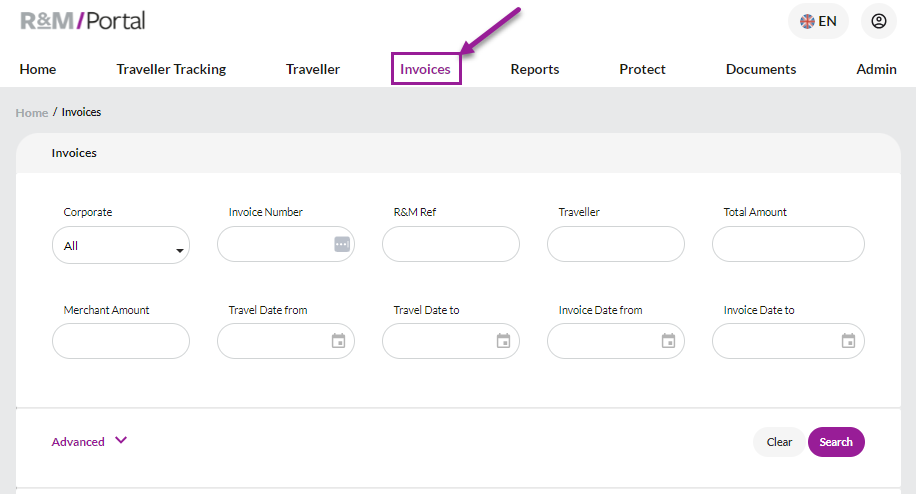Open the Documents menu item
916x494 pixels.
click(761, 69)
